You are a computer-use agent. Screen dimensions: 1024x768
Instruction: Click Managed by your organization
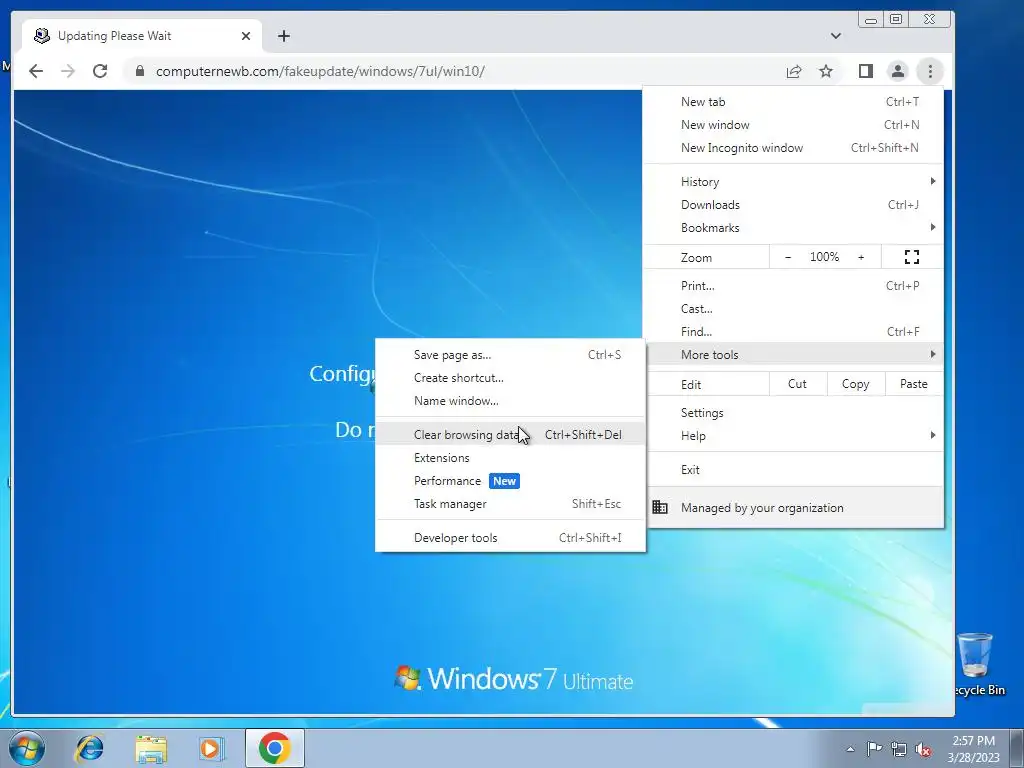coord(793,507)
